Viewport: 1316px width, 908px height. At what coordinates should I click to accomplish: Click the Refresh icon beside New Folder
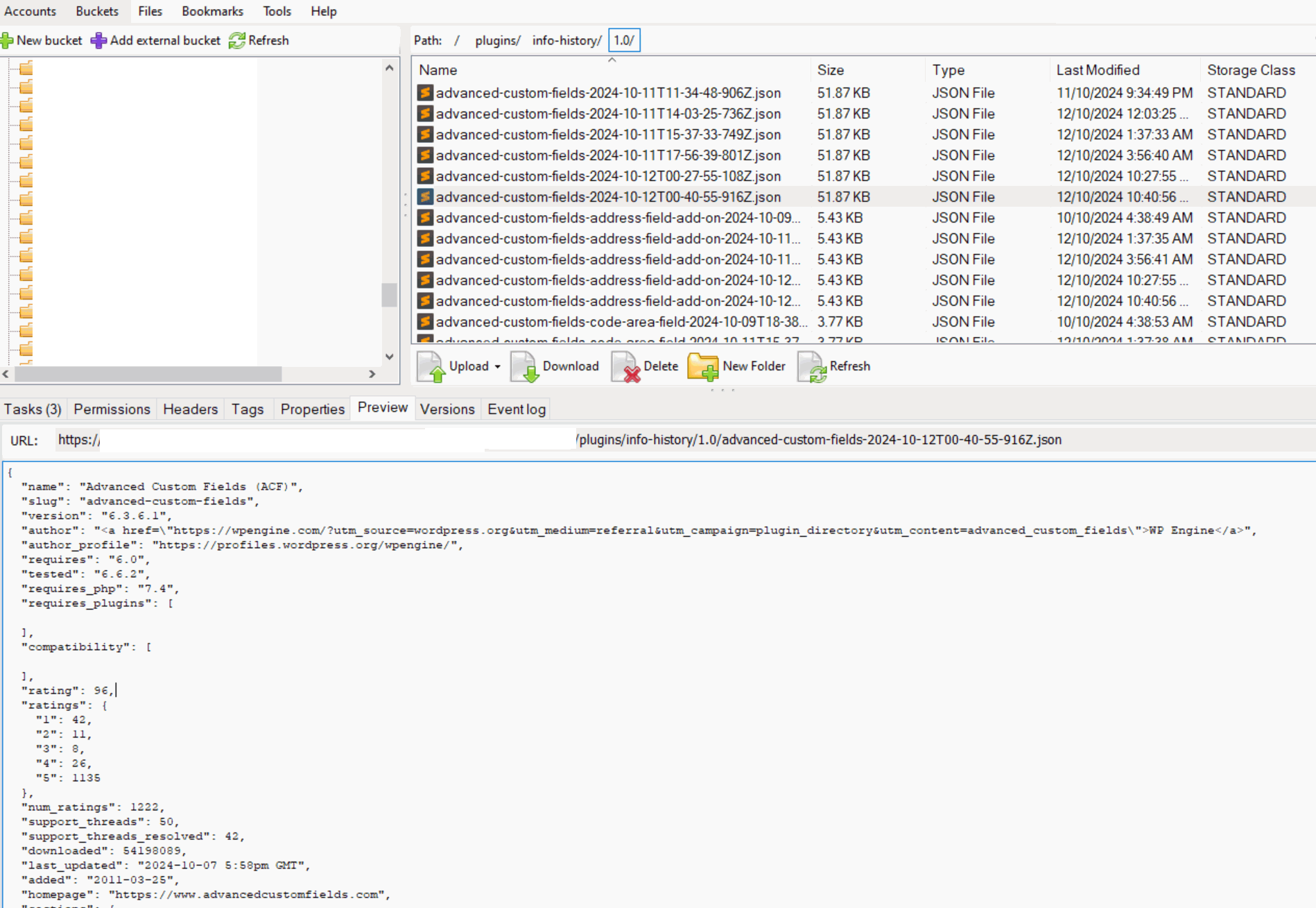pos(812,366)
